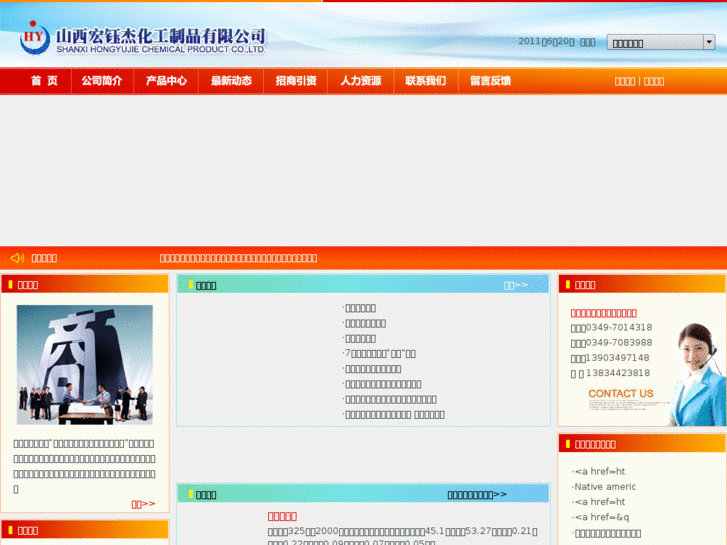The width and height of the screenshot is (727, 545).
Task: Go to 首页 home tab
Action: pyautogui.click(x=45, y=81)
